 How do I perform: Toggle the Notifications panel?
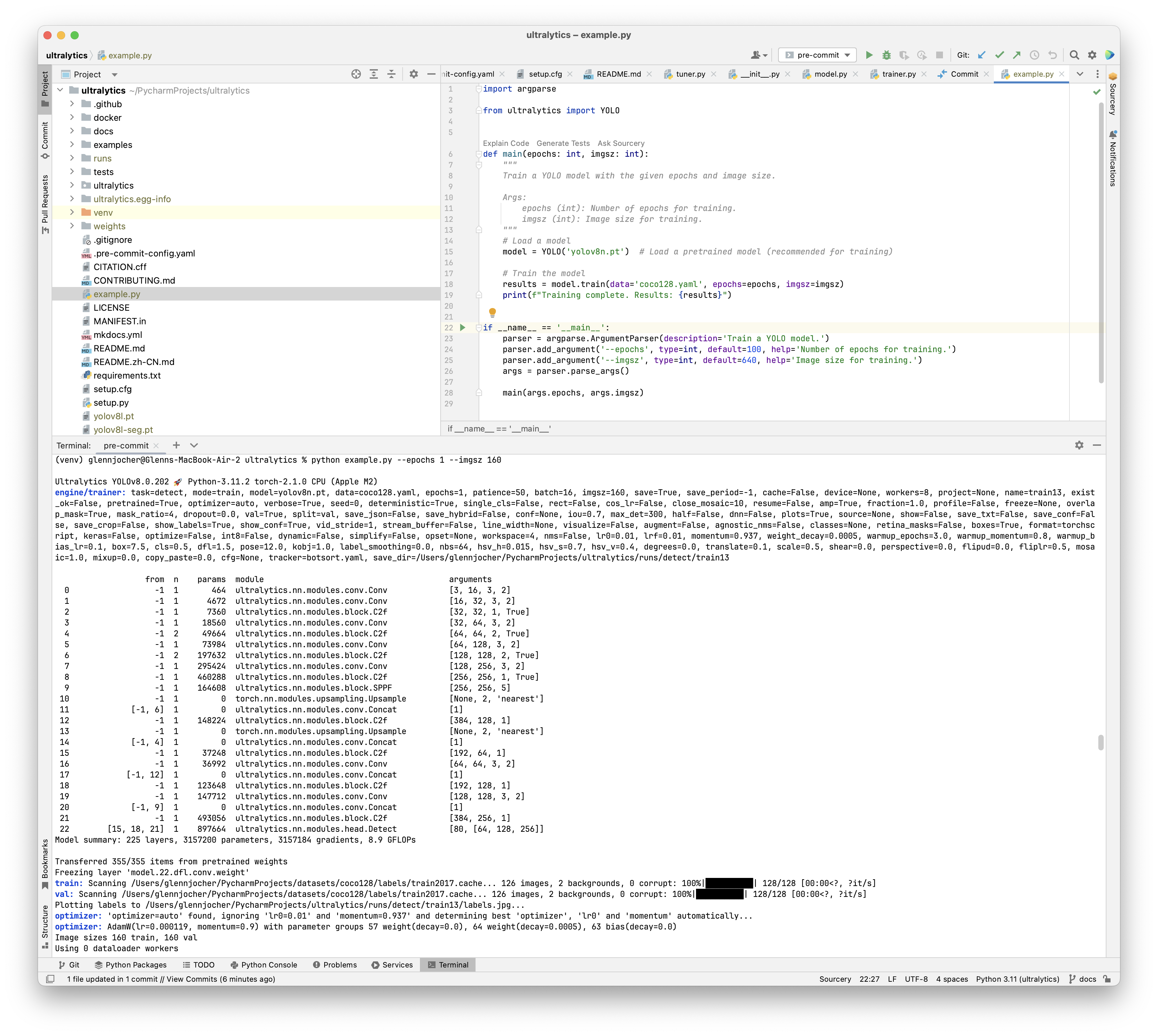(1113, 159)
